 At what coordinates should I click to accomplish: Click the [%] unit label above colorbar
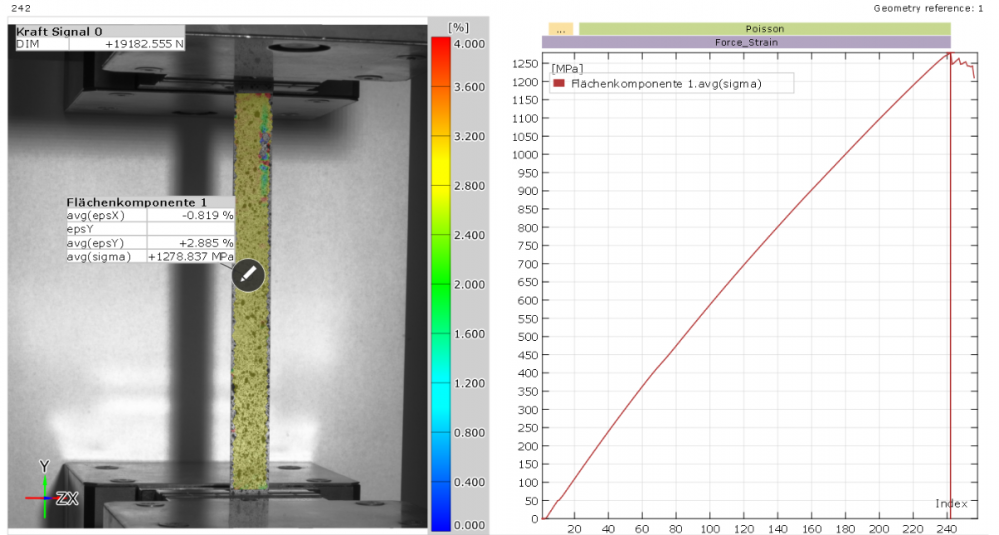(460, 24)
